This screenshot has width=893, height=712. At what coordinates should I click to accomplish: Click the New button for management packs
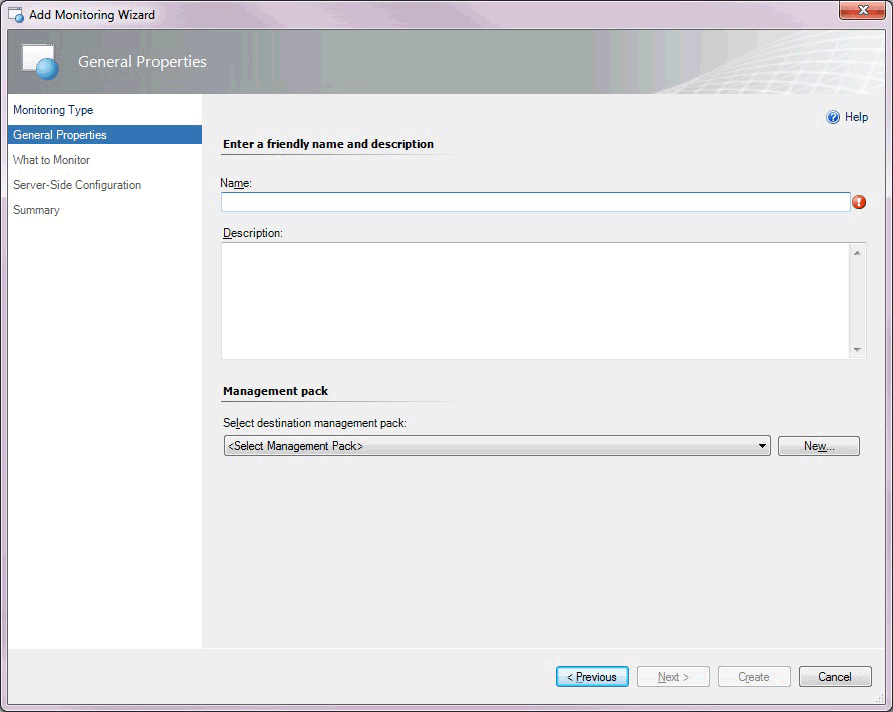[x=818, y=445]
